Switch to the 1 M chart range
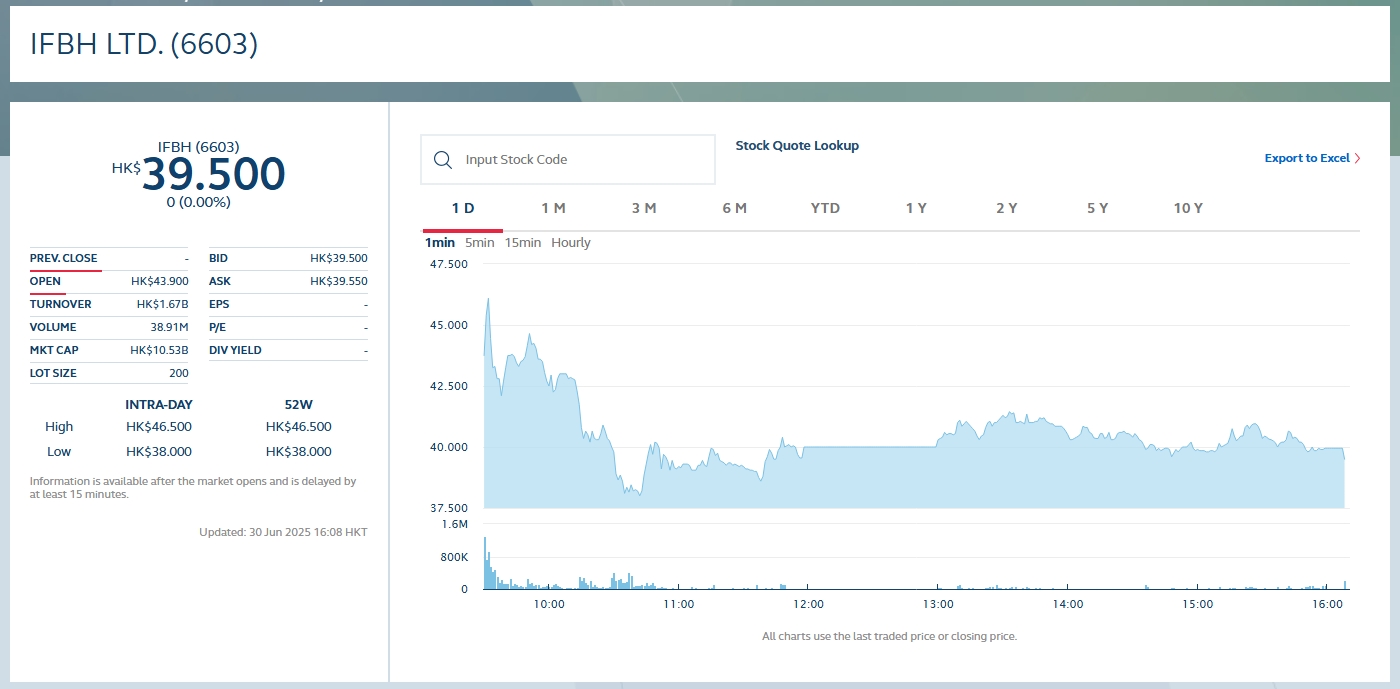This screenshot has height=689, width=1400. pos(553,208)
